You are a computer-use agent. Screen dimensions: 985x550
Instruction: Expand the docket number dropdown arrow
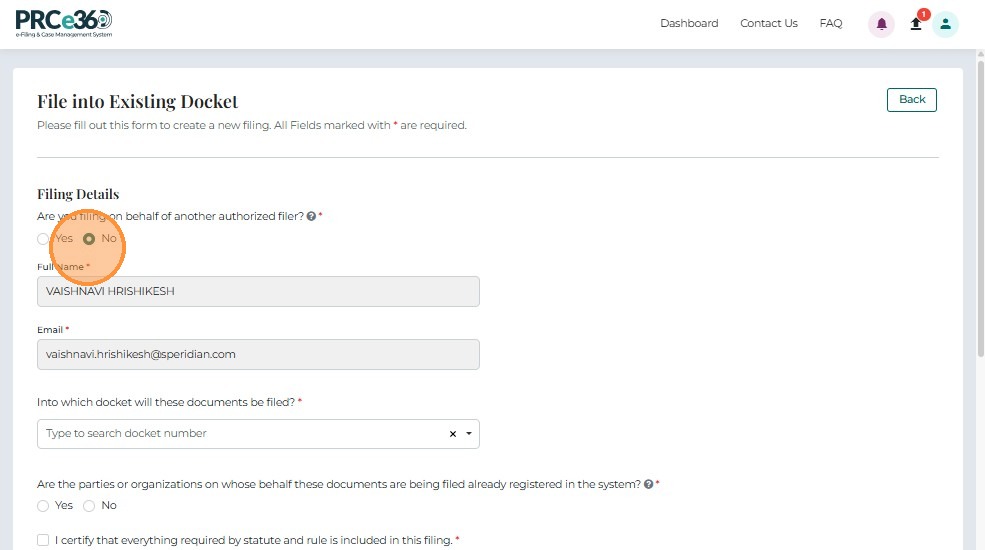469,434
